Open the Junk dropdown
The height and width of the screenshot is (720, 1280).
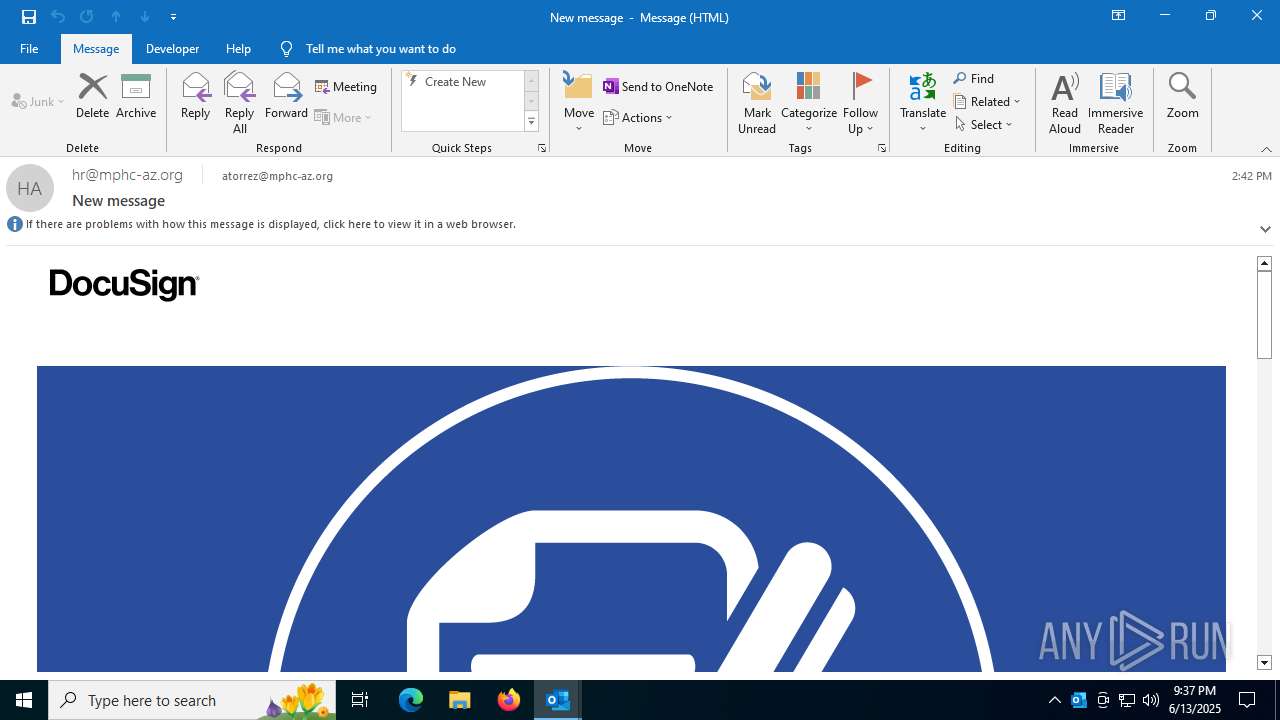(38, 101)
